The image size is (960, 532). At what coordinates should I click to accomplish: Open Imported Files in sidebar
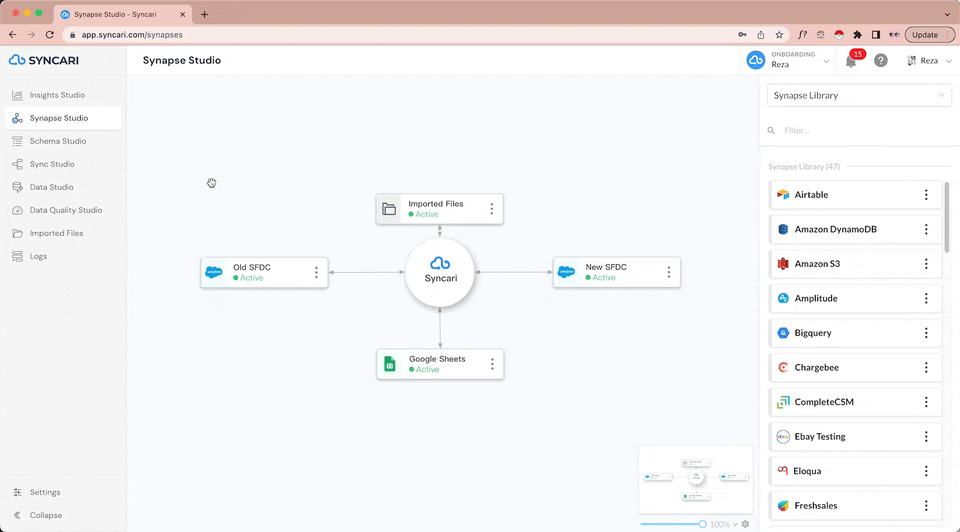point(56,233)
